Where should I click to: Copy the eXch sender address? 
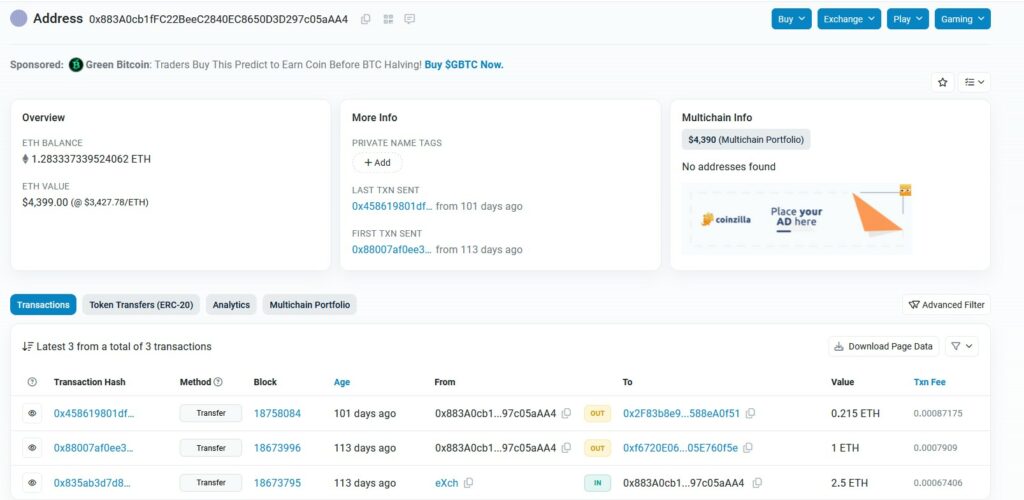[x=469, y=483]
